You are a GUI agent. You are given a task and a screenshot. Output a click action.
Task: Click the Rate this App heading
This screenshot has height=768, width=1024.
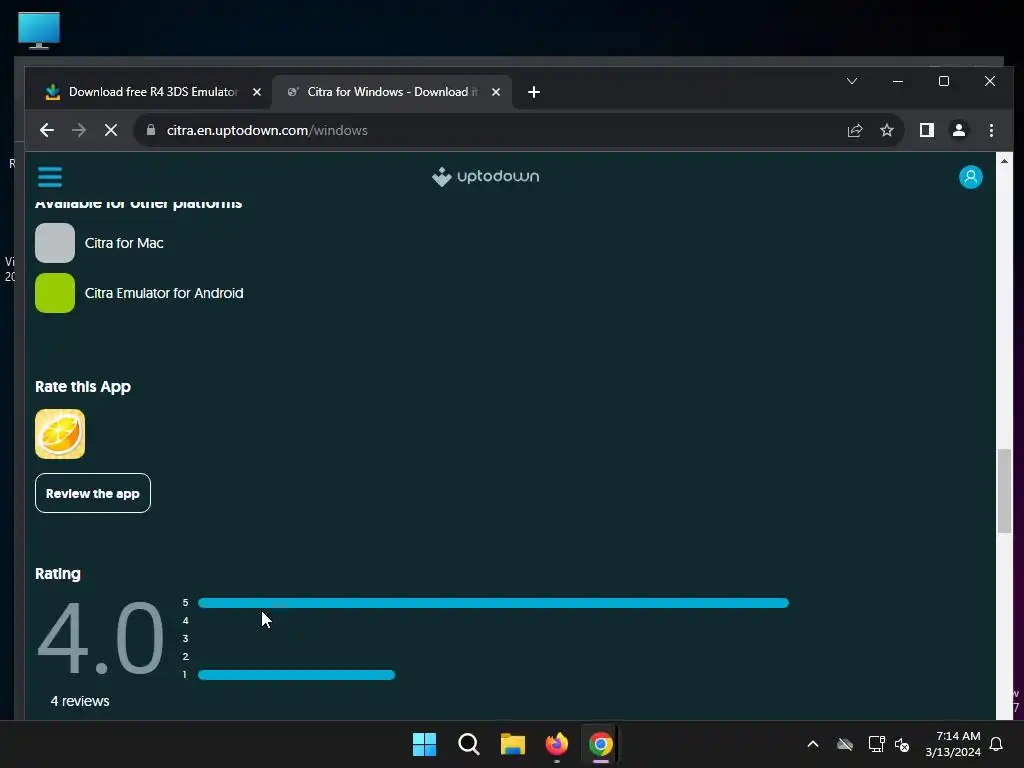point(83,387)
